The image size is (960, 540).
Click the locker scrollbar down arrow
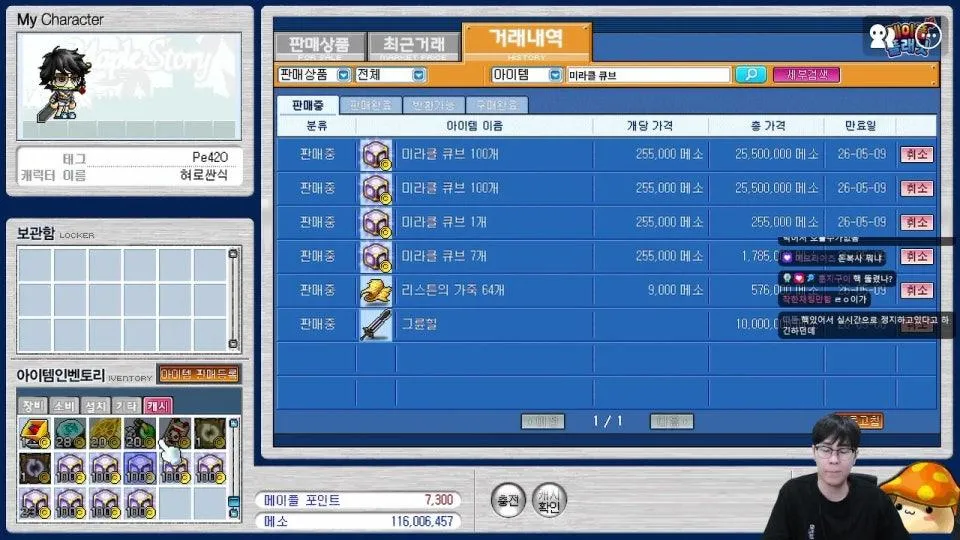[233, 343]
